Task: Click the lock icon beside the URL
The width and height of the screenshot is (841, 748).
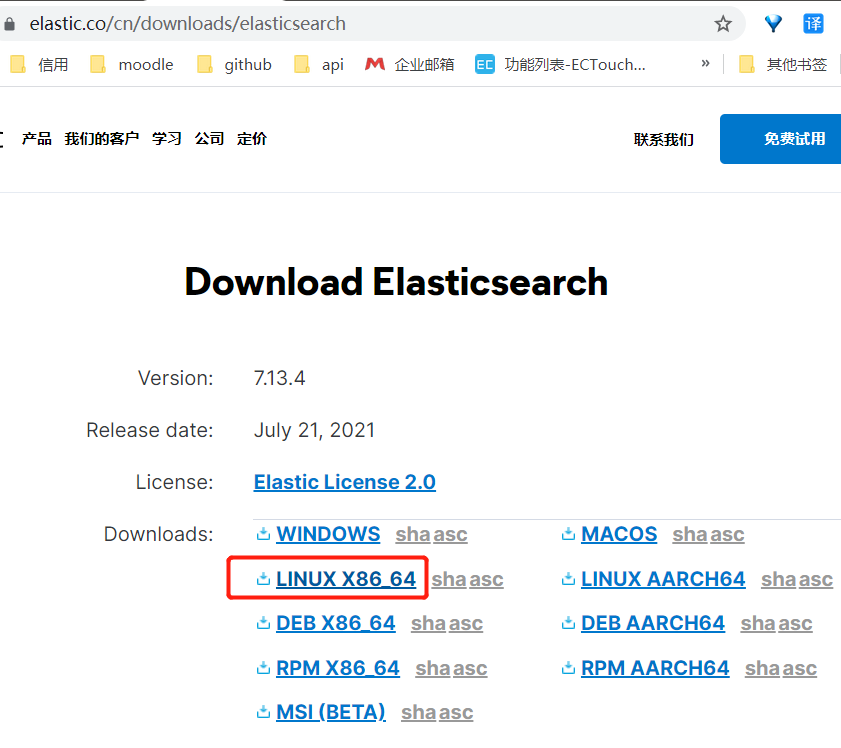Action: tap(9, 24)
